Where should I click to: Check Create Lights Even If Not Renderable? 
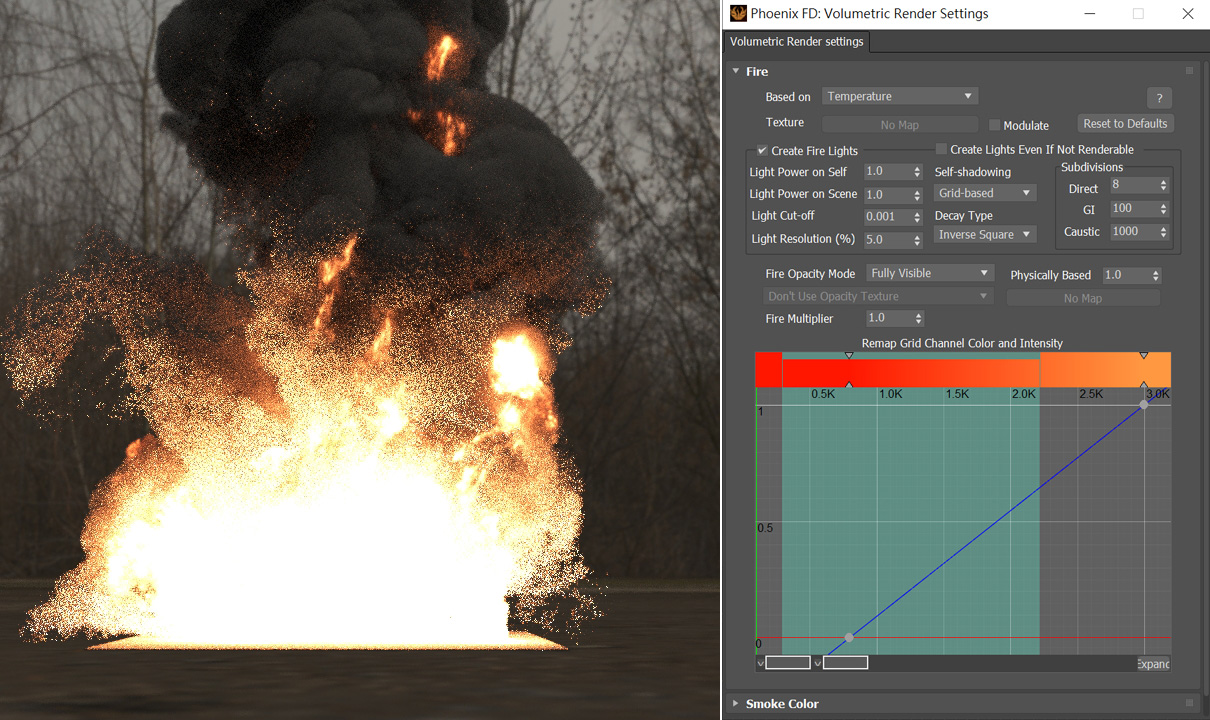940,148
